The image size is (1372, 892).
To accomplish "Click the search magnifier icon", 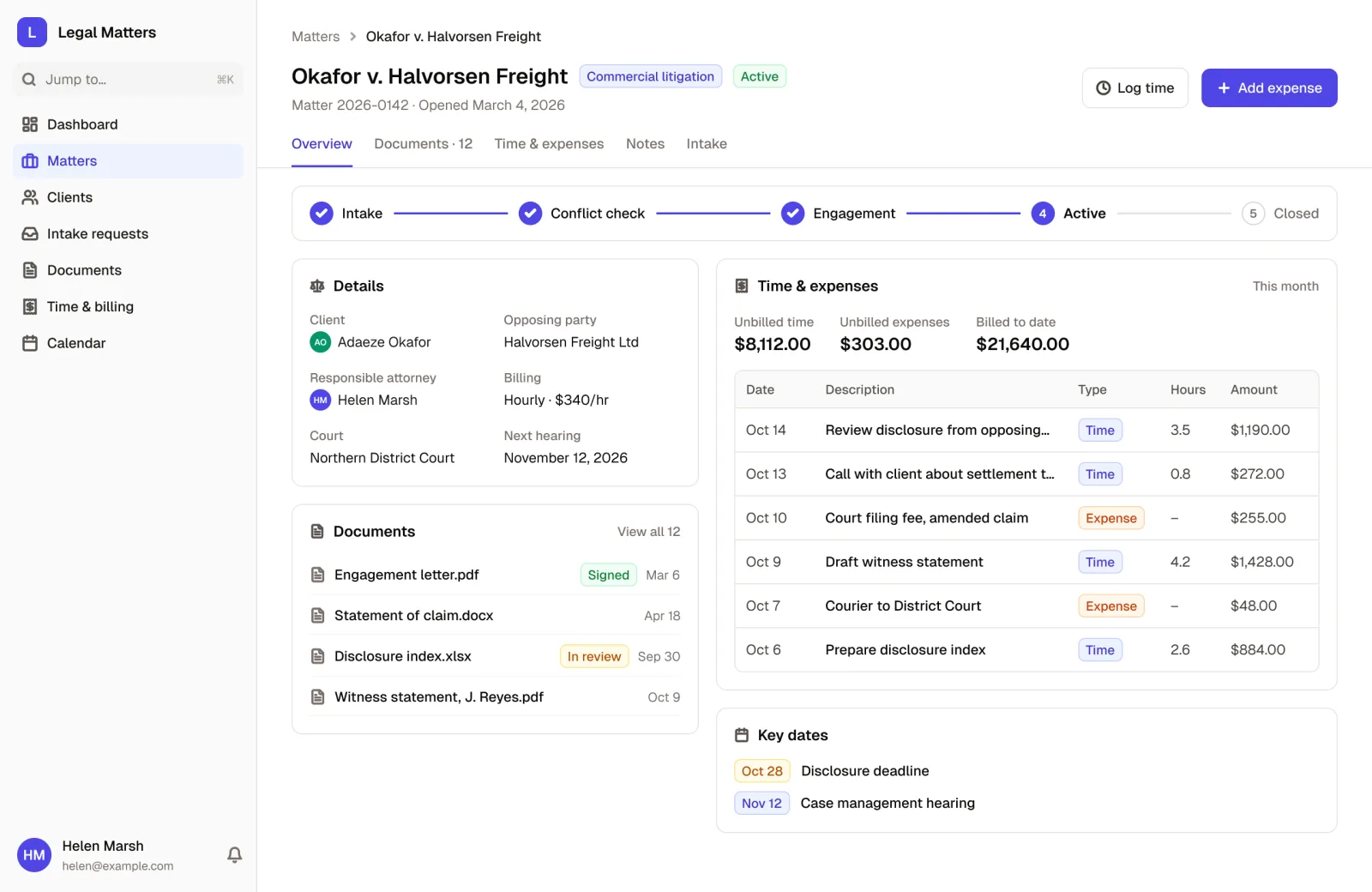I will coord(29,80).
